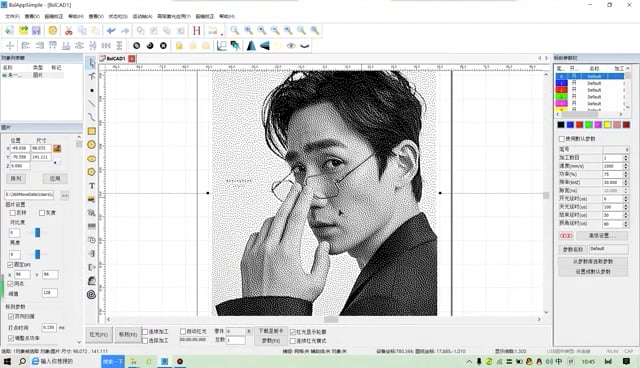The width and height of the screenshot is (640, 368).
Task: Click the red H toolbar icon
Action: coord(197,31)
